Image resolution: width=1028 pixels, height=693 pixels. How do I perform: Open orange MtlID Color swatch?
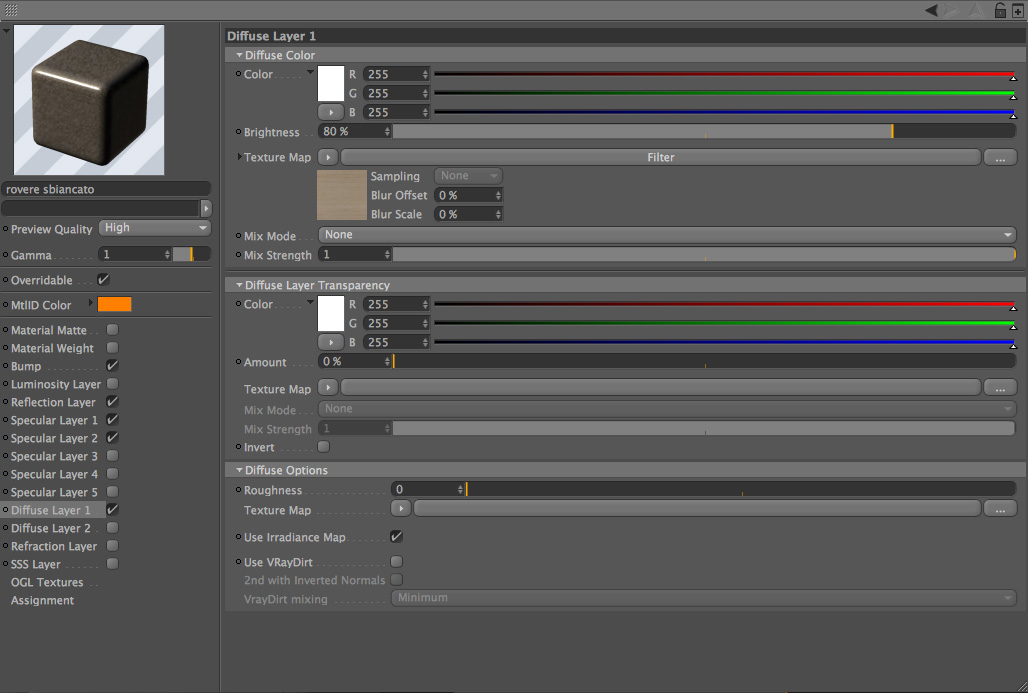coord(115,304)
